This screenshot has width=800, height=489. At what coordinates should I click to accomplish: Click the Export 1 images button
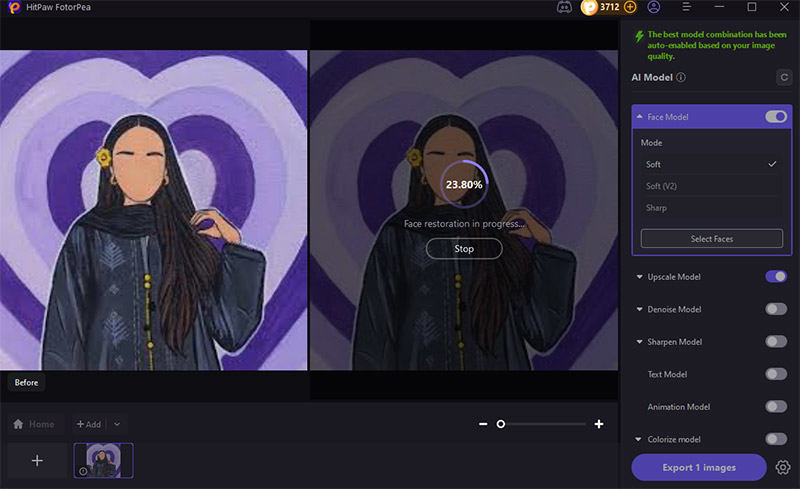[x=699, y=467]
